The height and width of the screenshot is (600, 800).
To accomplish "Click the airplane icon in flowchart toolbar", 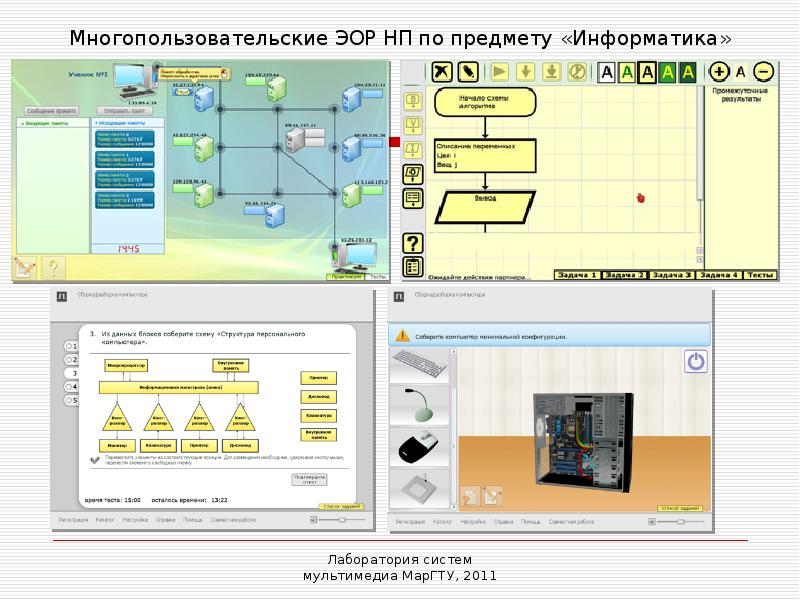I will click(440, 72).
